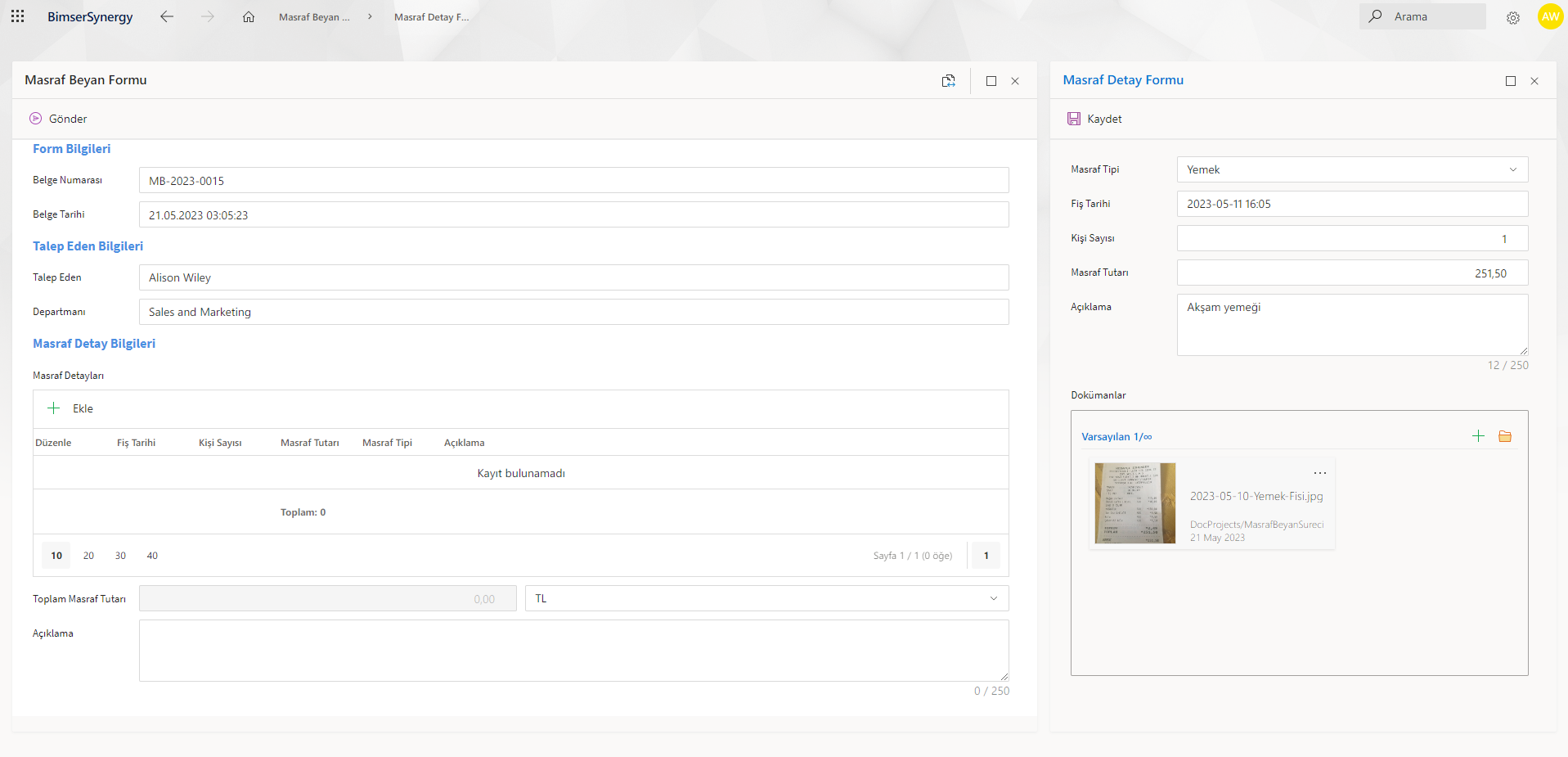Close the Masraf Detay Formu panel
The width and height of the screenshot is (1568, 757).
click(x=1534, y=81)
